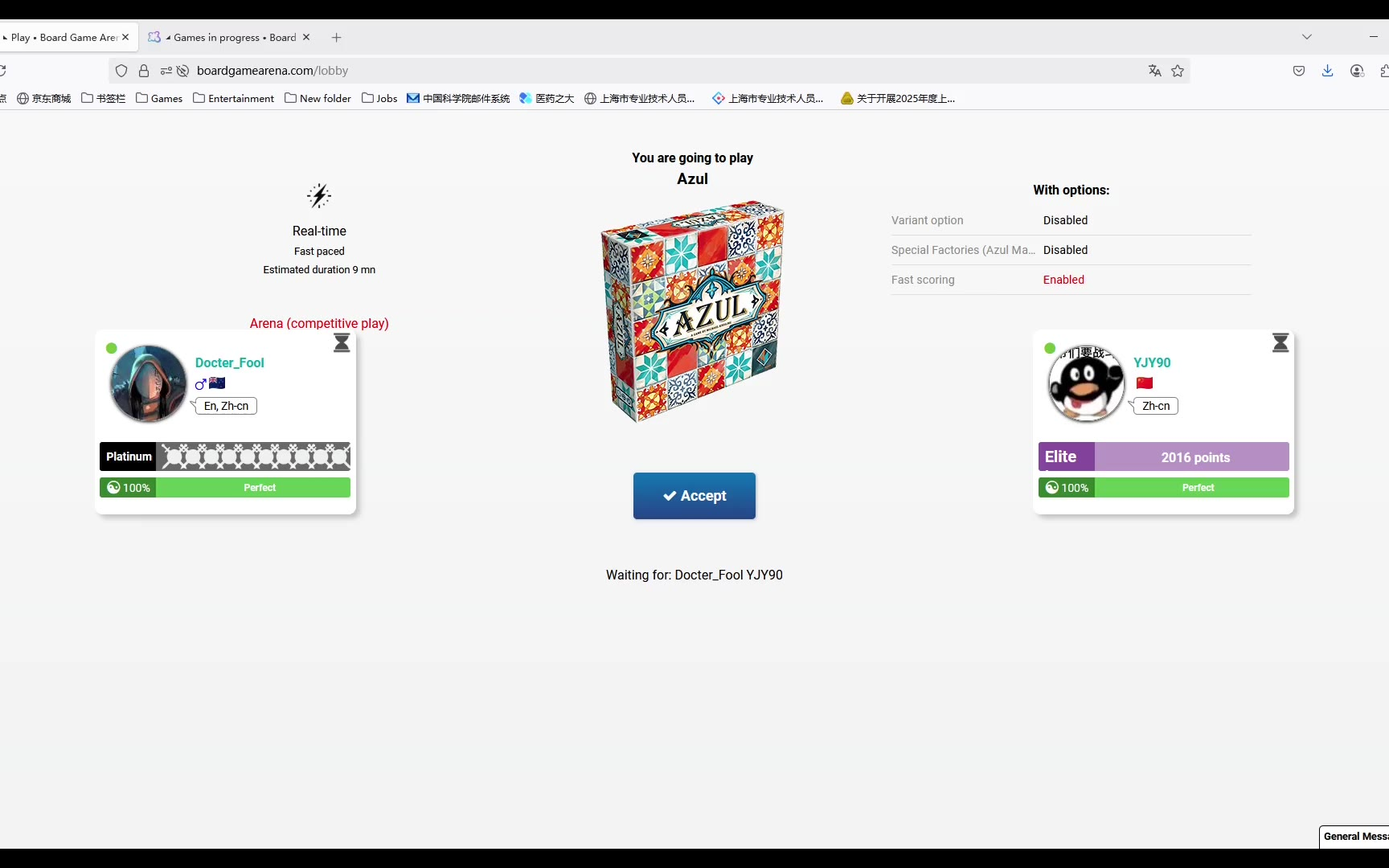Open the New folder bookmarks folder
This screenshot has height=868, width=1389.
tap(318, 98)
